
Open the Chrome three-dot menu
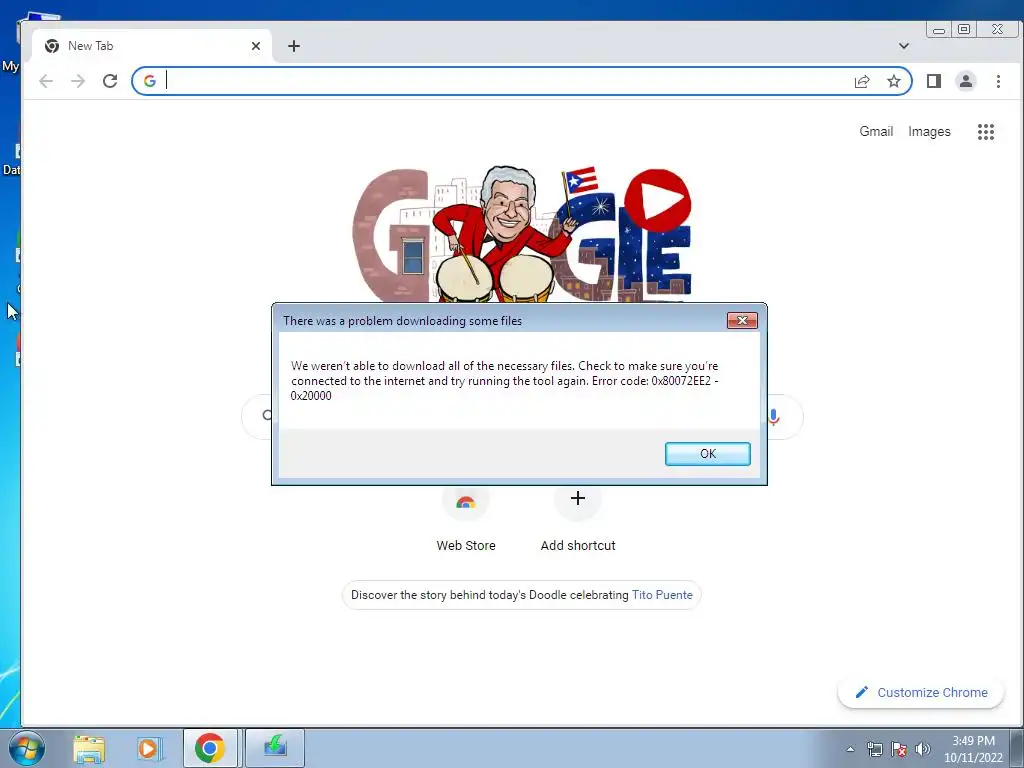pos(998,81)
